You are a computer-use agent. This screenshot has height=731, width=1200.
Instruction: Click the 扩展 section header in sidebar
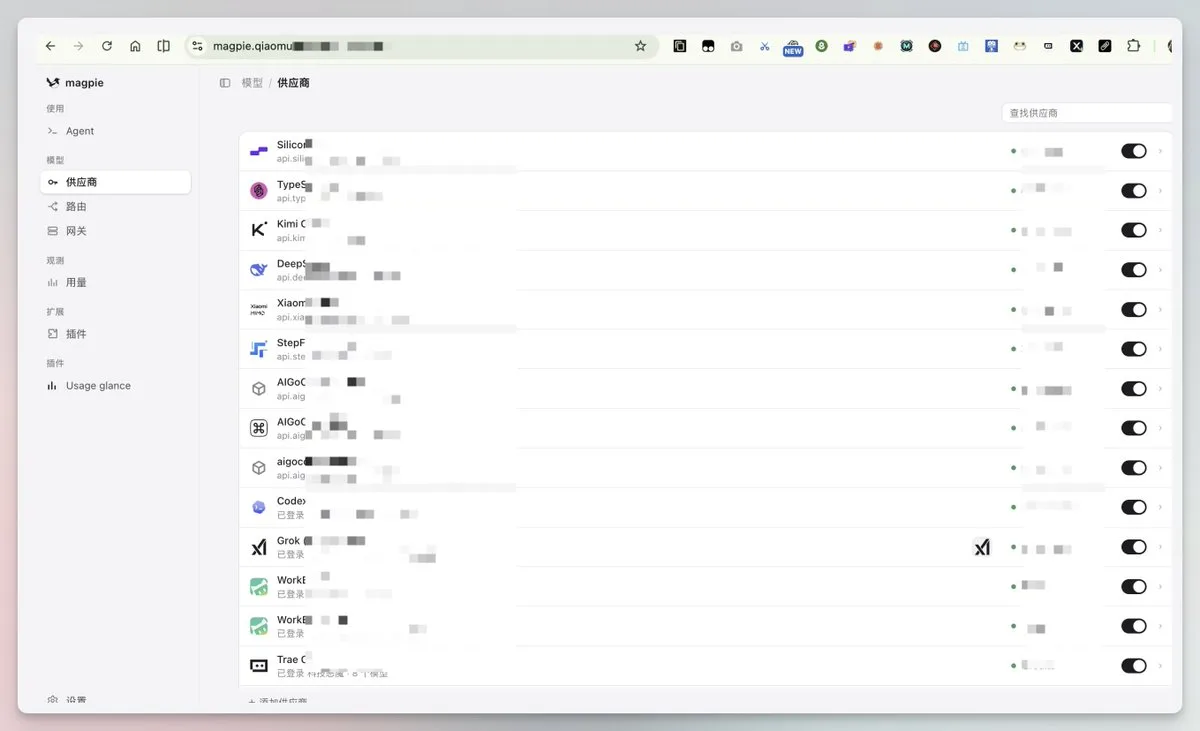coord(55,312)
